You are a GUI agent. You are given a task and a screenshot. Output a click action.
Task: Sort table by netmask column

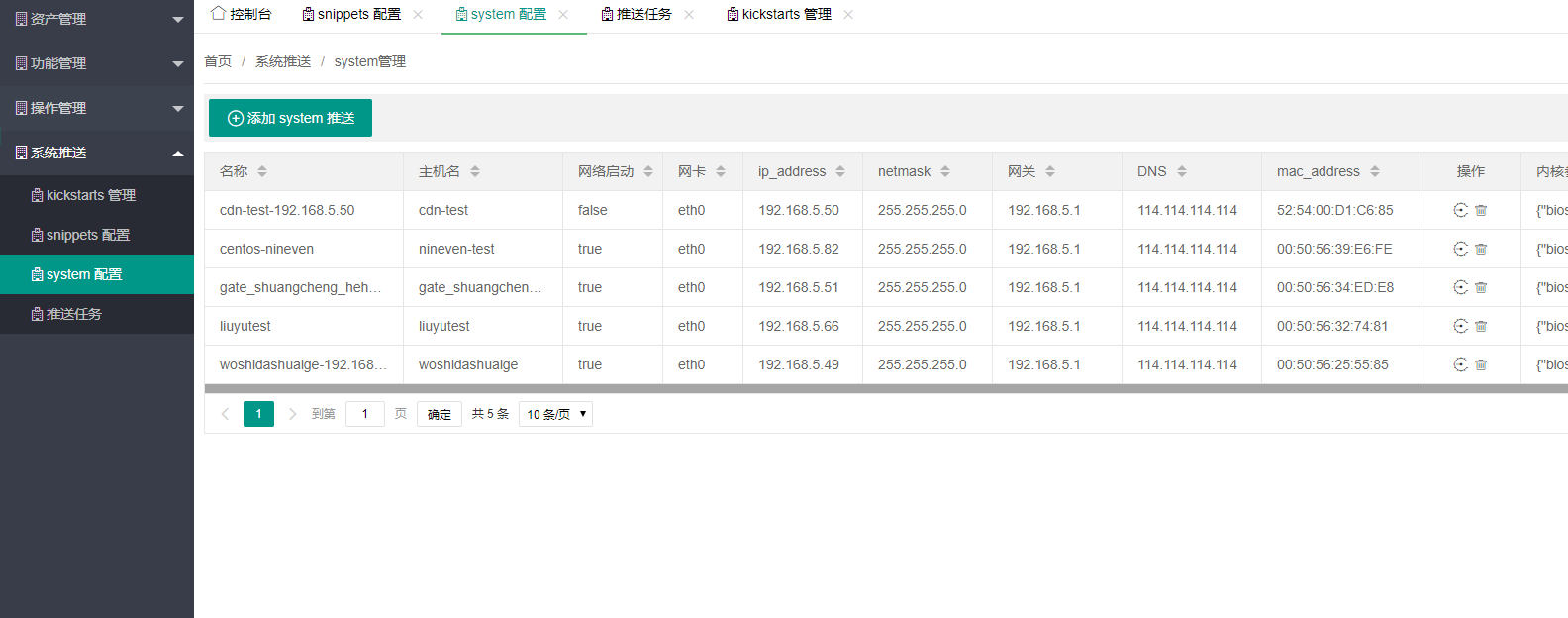[945, 171]
